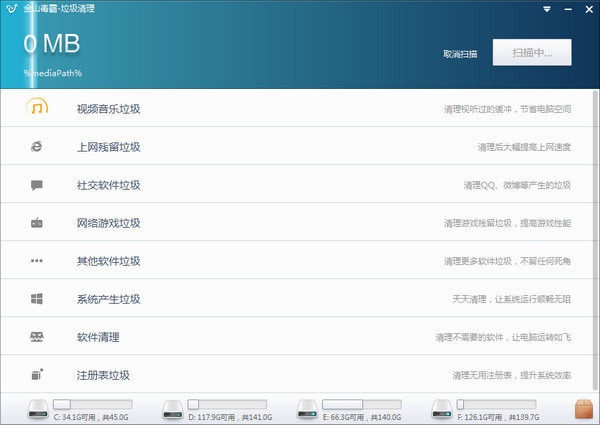Click the social software chat bubble icon
Viewport: 600px width, 425px height.
(37, 185)
